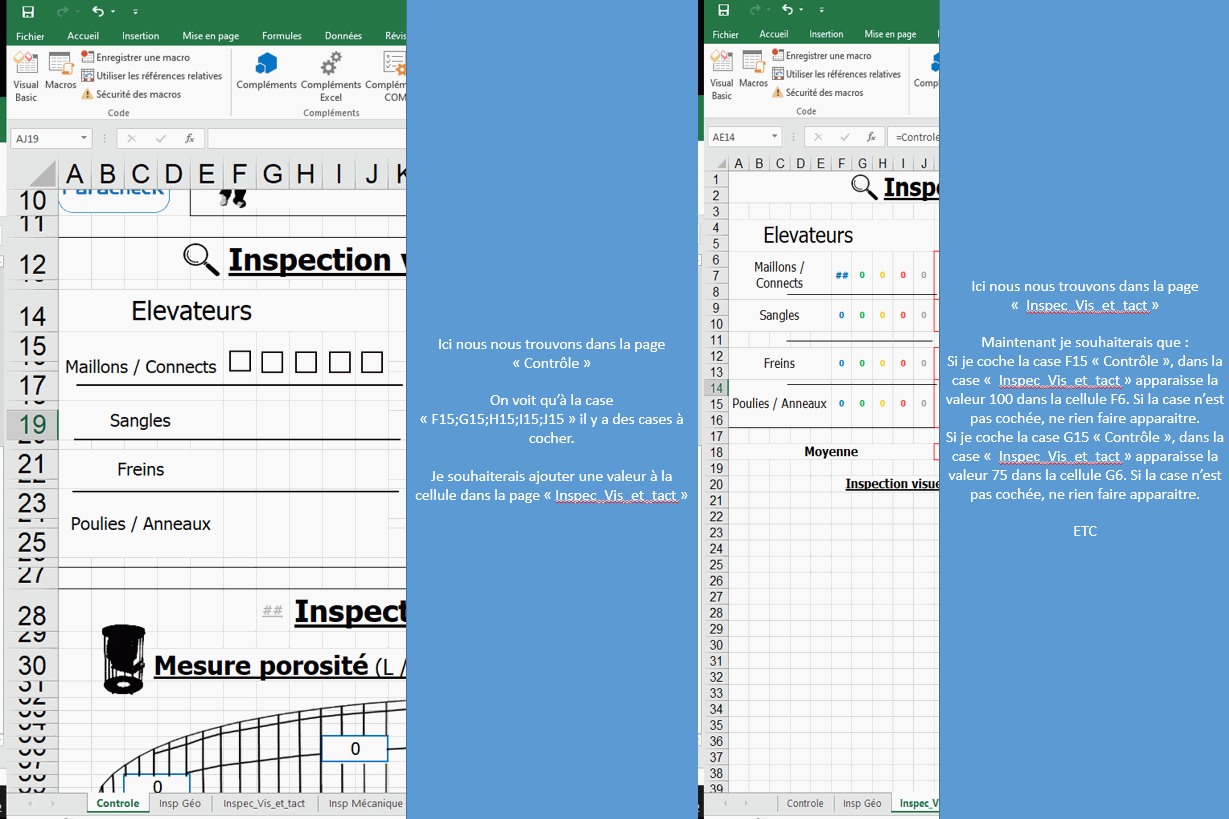
Task: Click the formula bar showing =Controle
Action: pyautogui.click(x=915, y=137)
